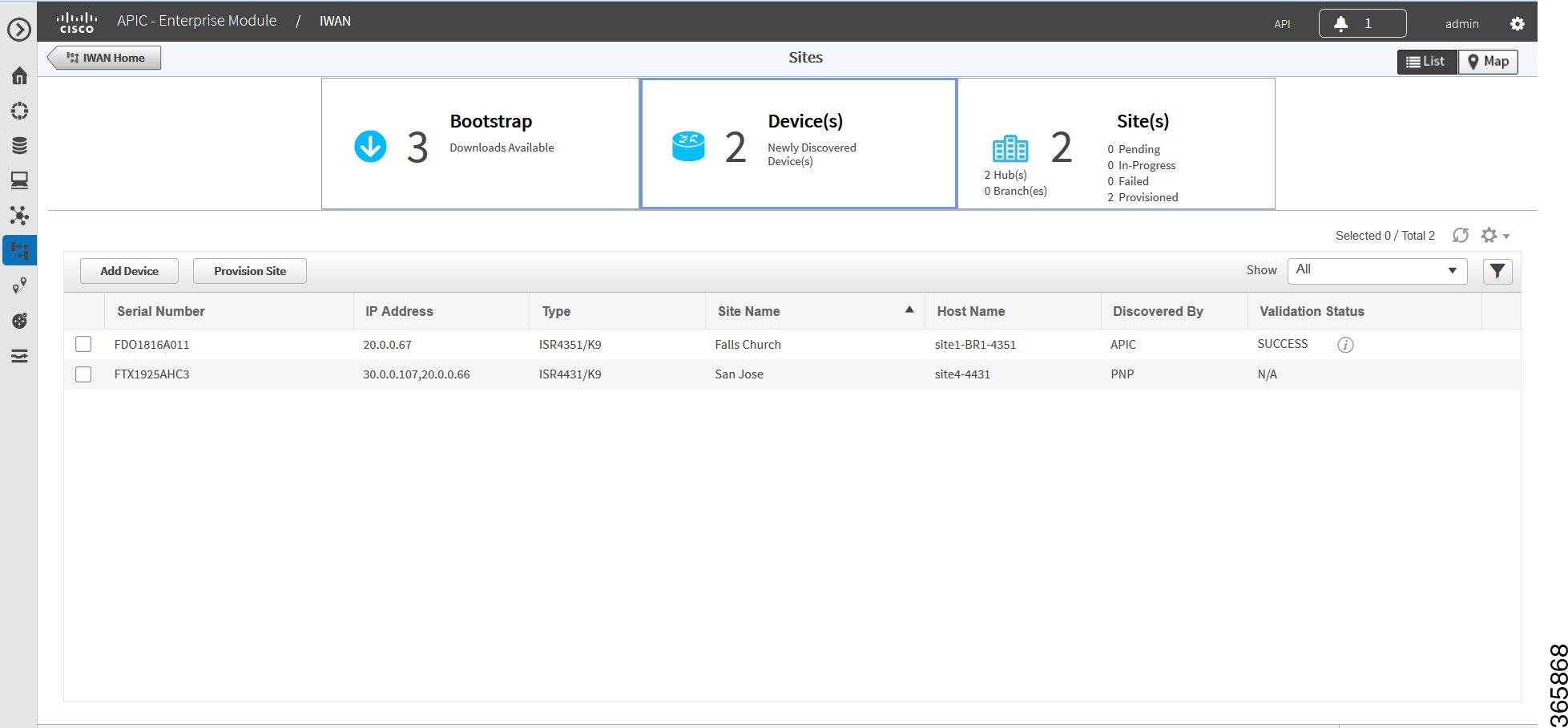This screenshot has height=728, width=1568.
Task: Open the Home icon in sidebar
Action: (19, 75)
